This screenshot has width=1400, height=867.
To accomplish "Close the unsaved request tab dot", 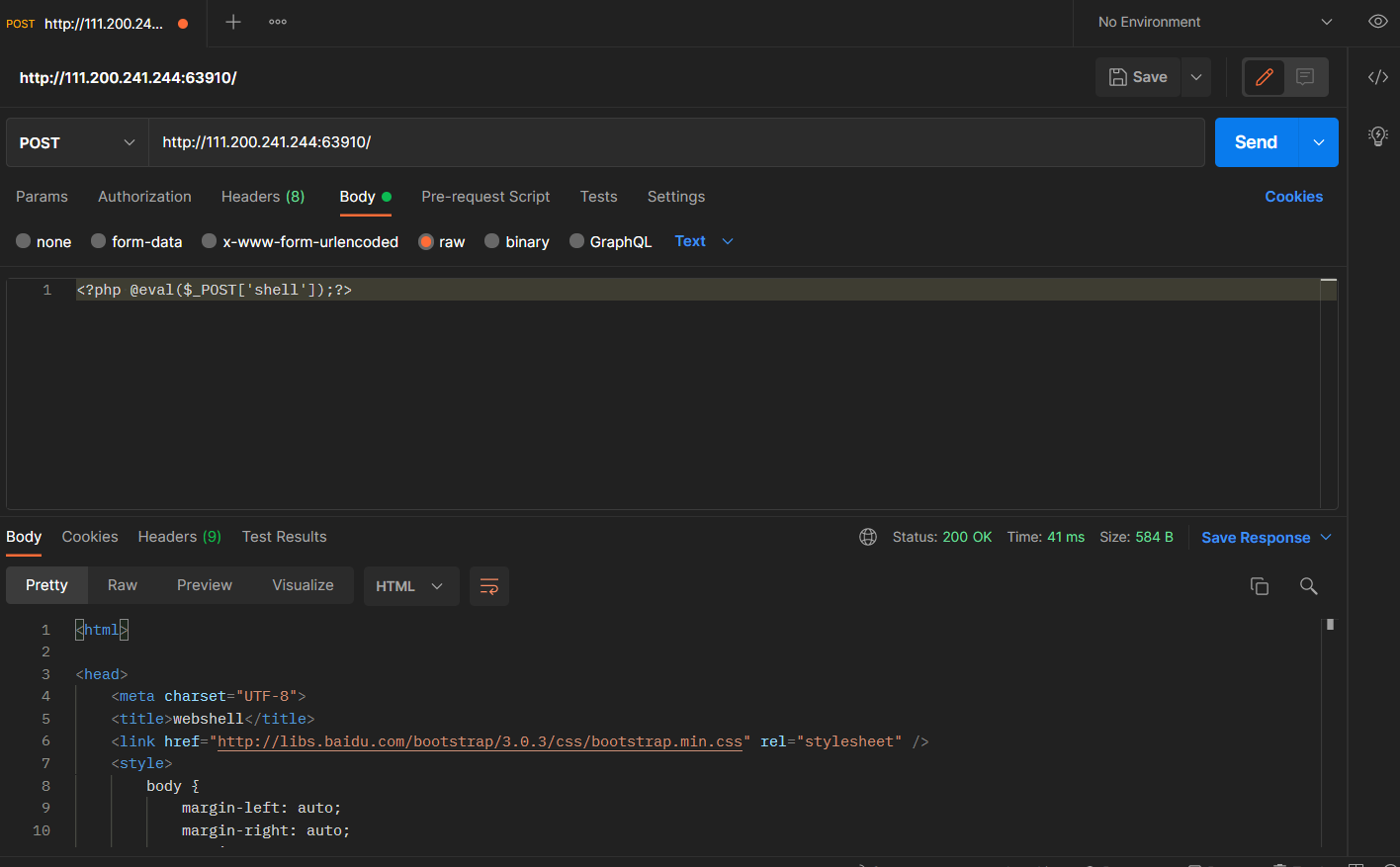I will pos(183,24).
